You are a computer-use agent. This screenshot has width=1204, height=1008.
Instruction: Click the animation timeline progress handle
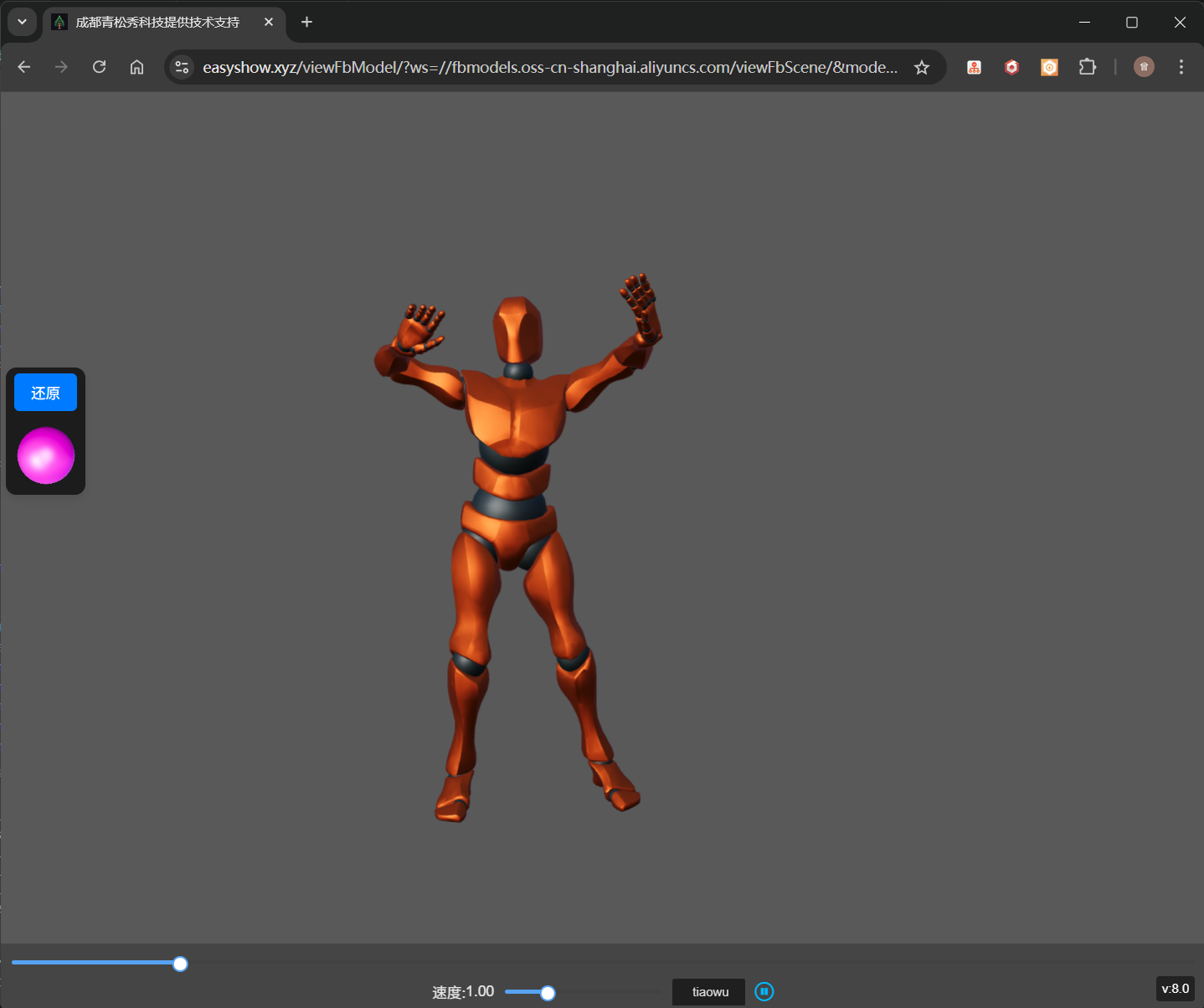pyautogui.click(x=180, y=964)
